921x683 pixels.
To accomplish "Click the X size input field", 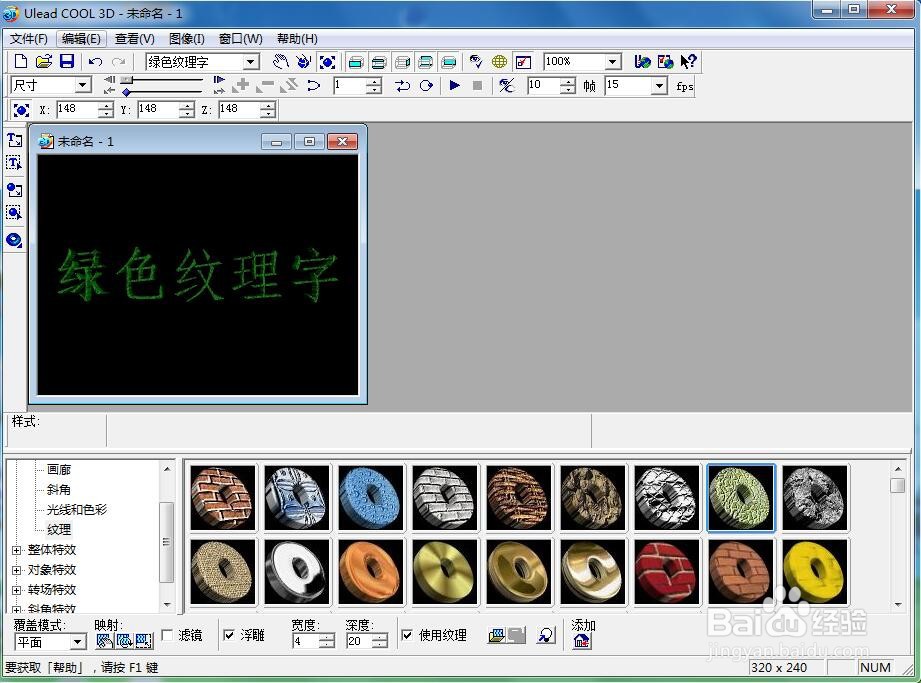I will (x=78, y=109).
